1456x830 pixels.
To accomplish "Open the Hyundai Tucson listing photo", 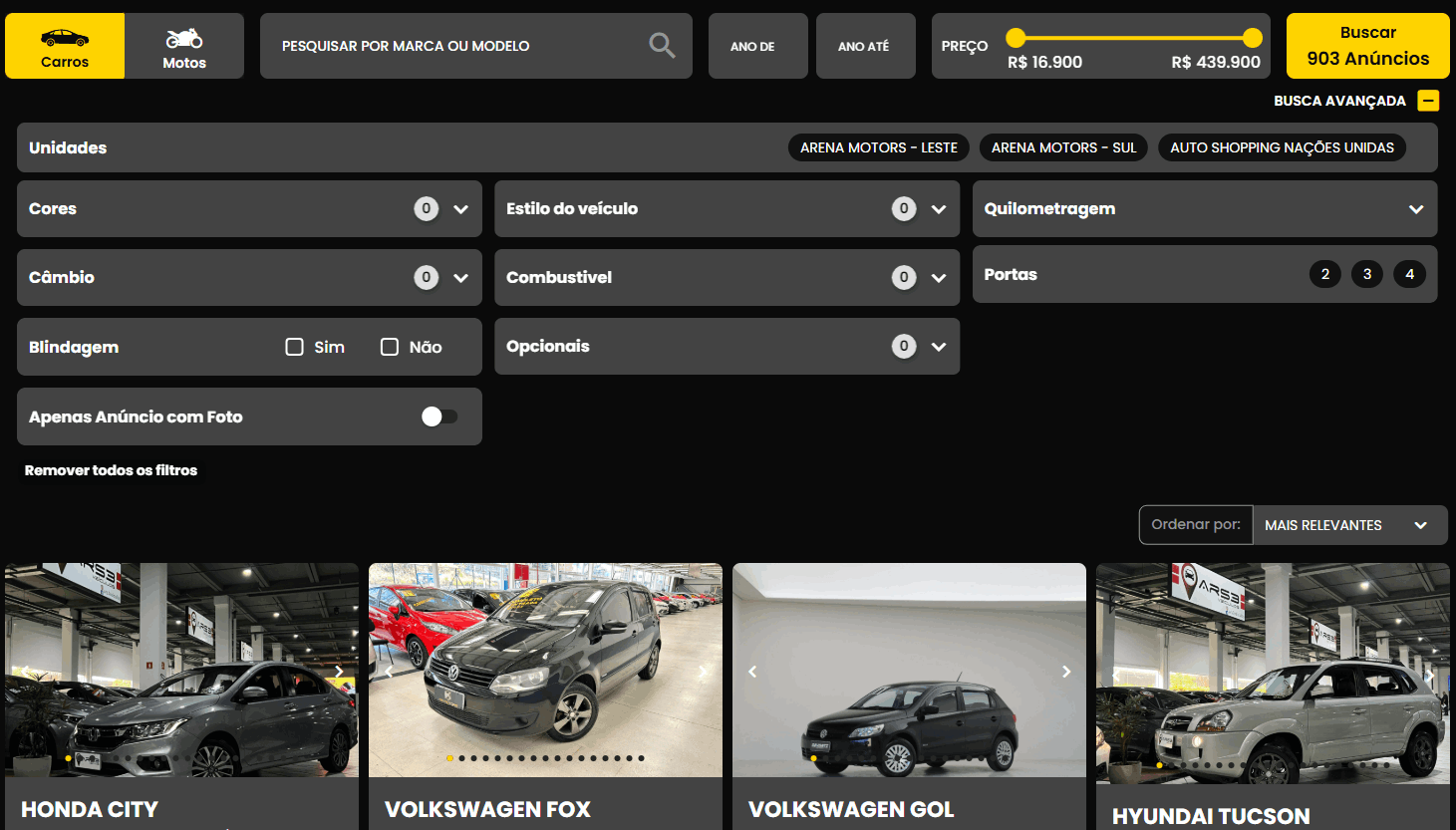I will tap(1273, 673).
